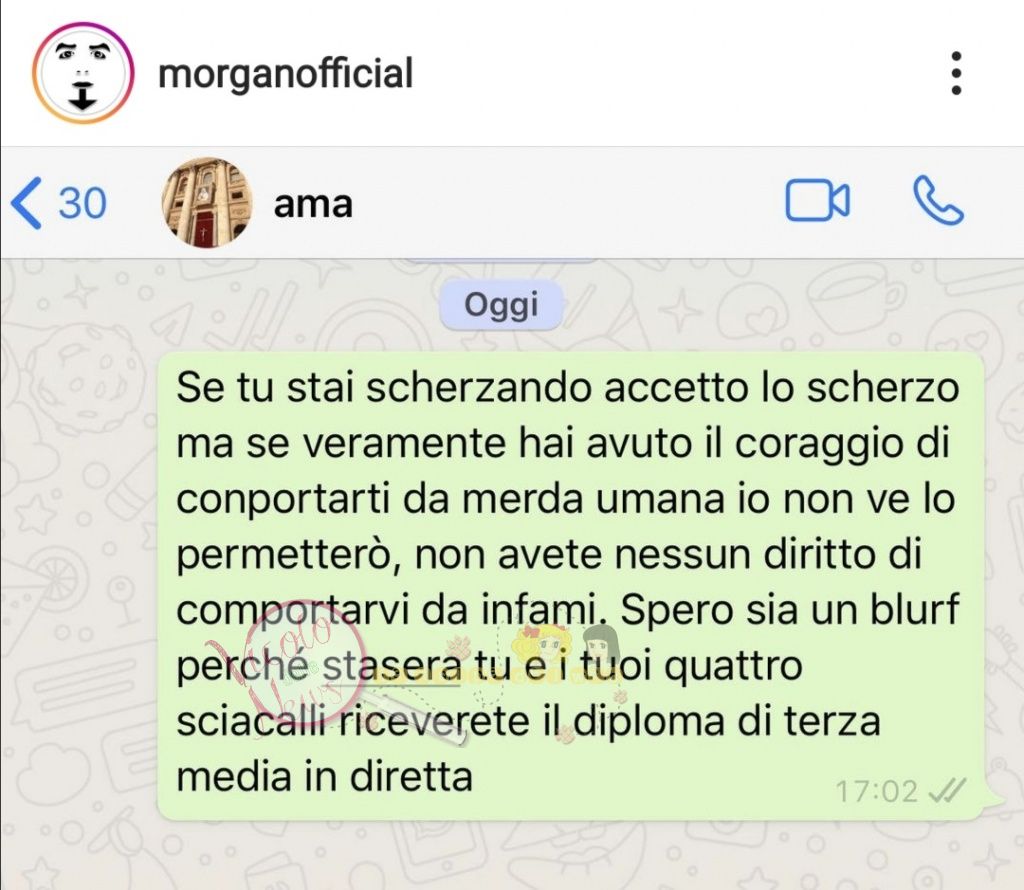Tap ama's contact avatar photo
This screenshot has height=890, width=1024.
tap(207, 202)
